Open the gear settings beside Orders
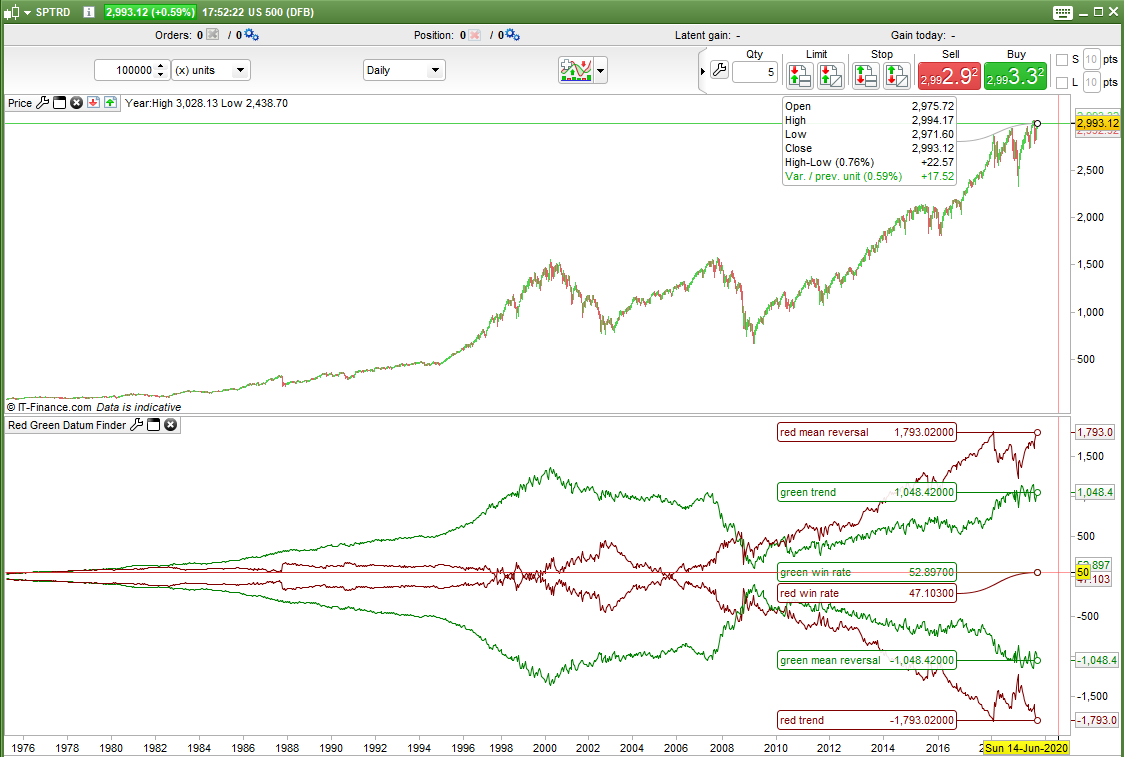Screen dimensions: 1124x757 coord(251,34)
